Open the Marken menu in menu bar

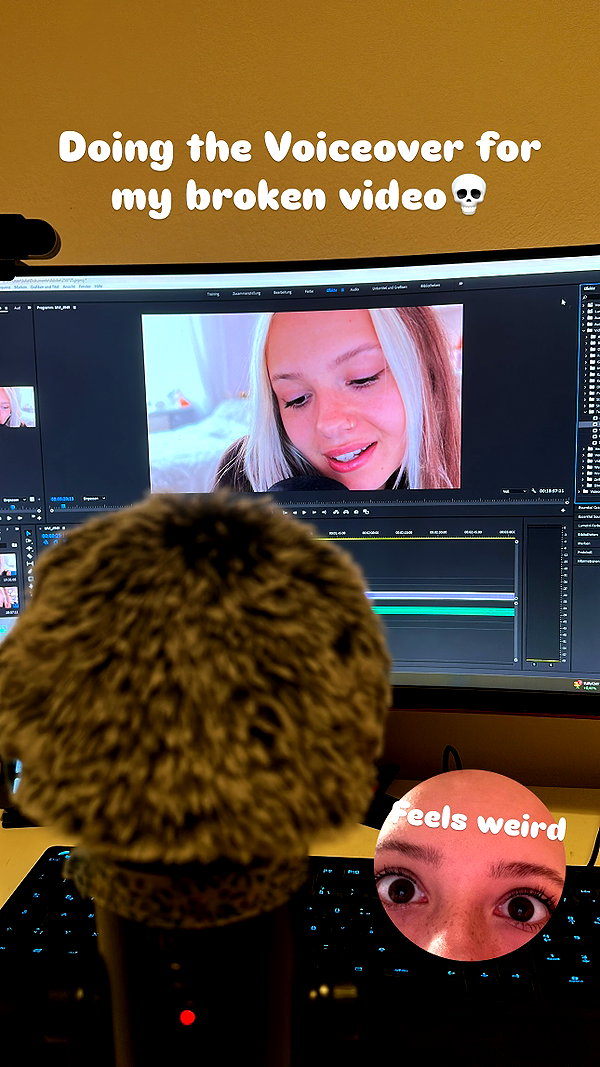pyautogui.click(x=21, y=287)
